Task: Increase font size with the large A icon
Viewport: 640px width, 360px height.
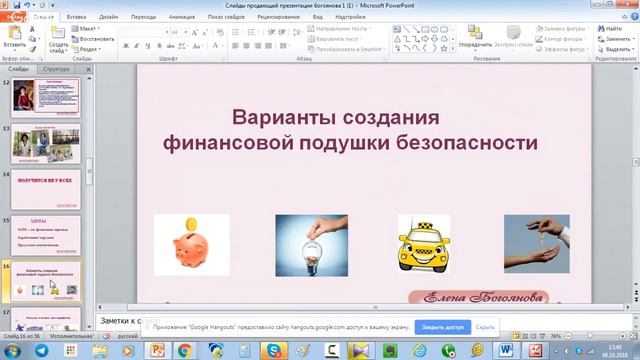Action: pyautogui.click(x=194, y=32)
